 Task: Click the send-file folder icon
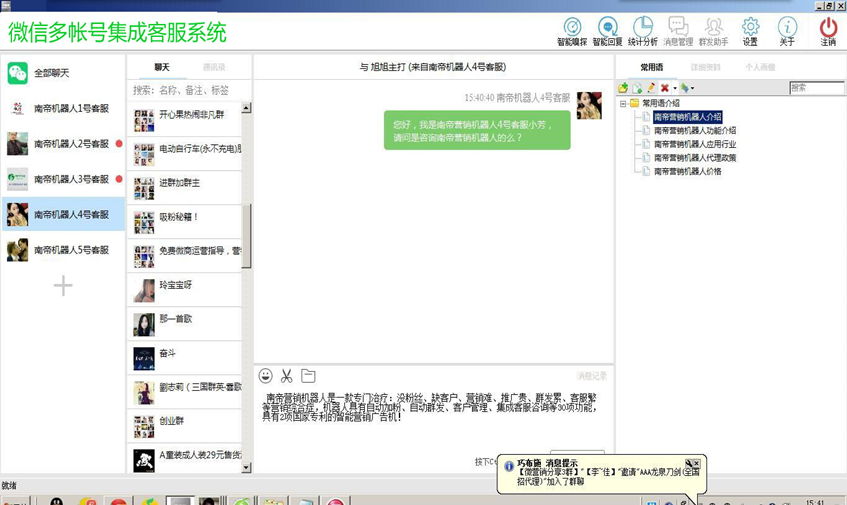(308, 375)
